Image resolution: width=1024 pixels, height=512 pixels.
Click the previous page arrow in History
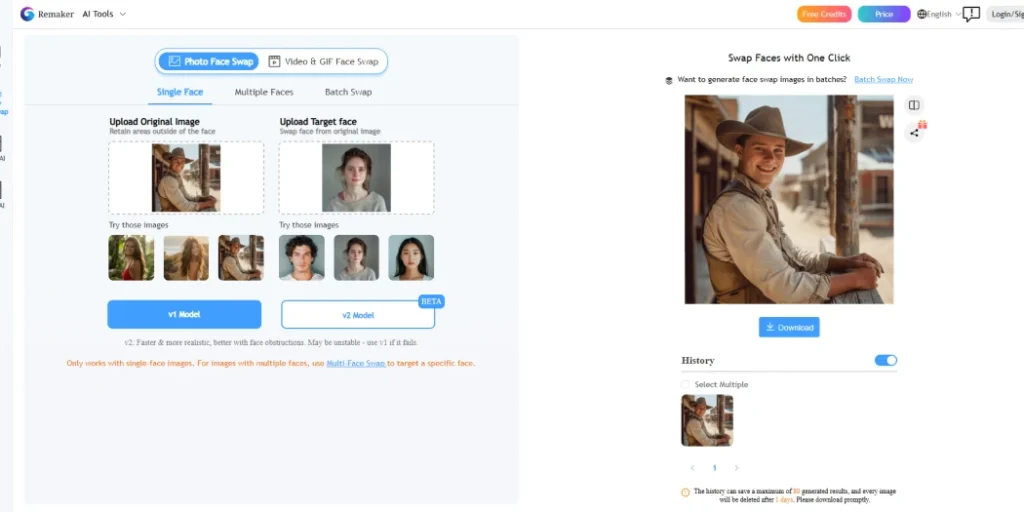pos(692,468)
